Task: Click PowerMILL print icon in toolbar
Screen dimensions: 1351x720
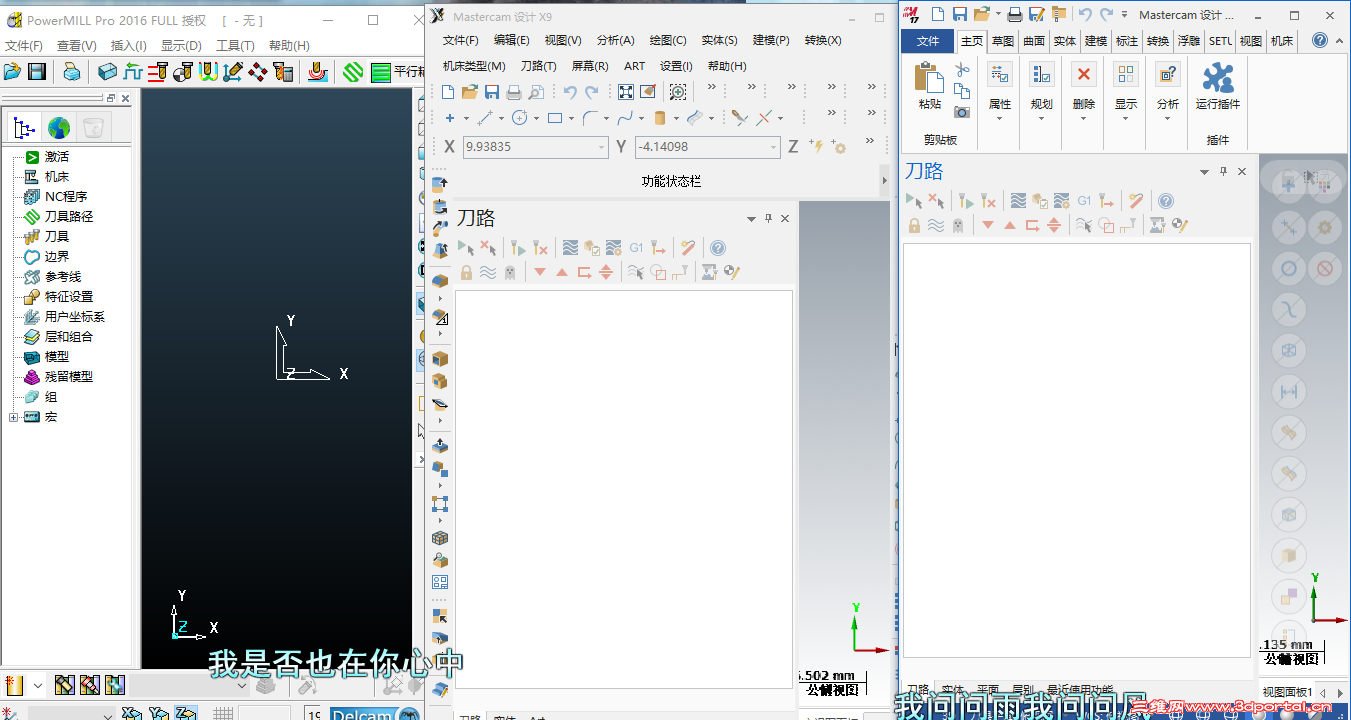Action: [x=72, y=71]
